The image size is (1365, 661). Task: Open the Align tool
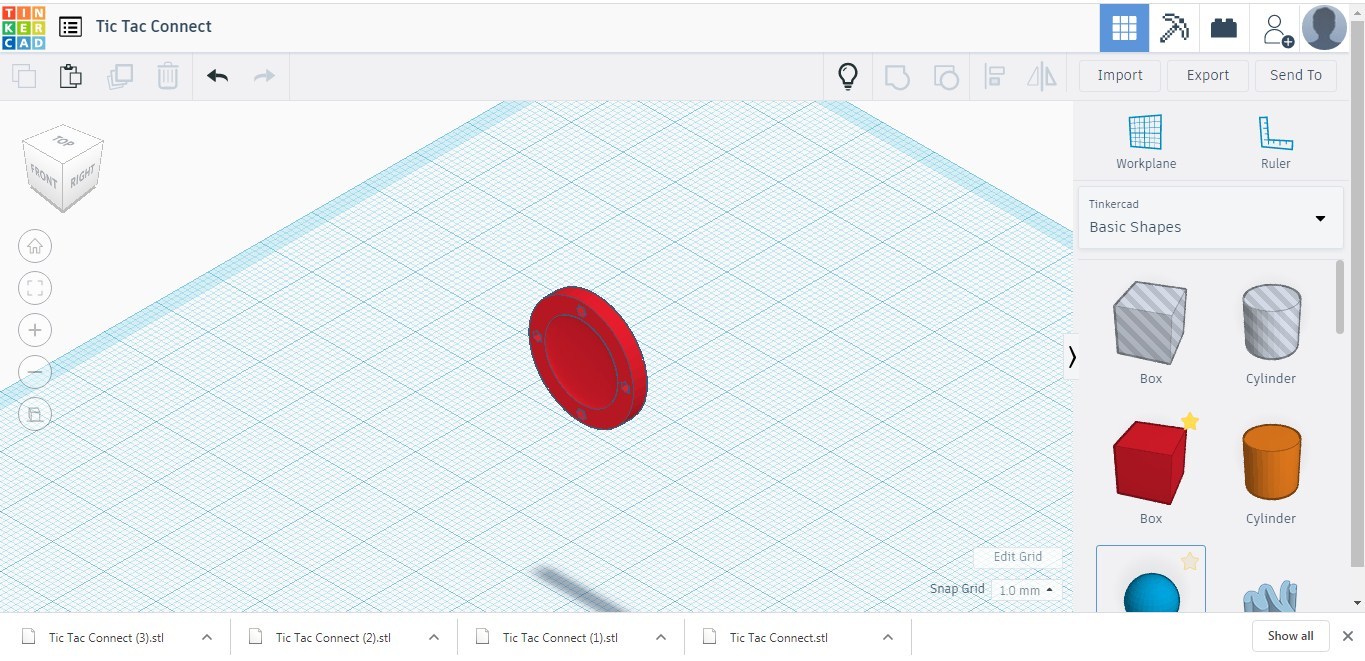(994, 76)
